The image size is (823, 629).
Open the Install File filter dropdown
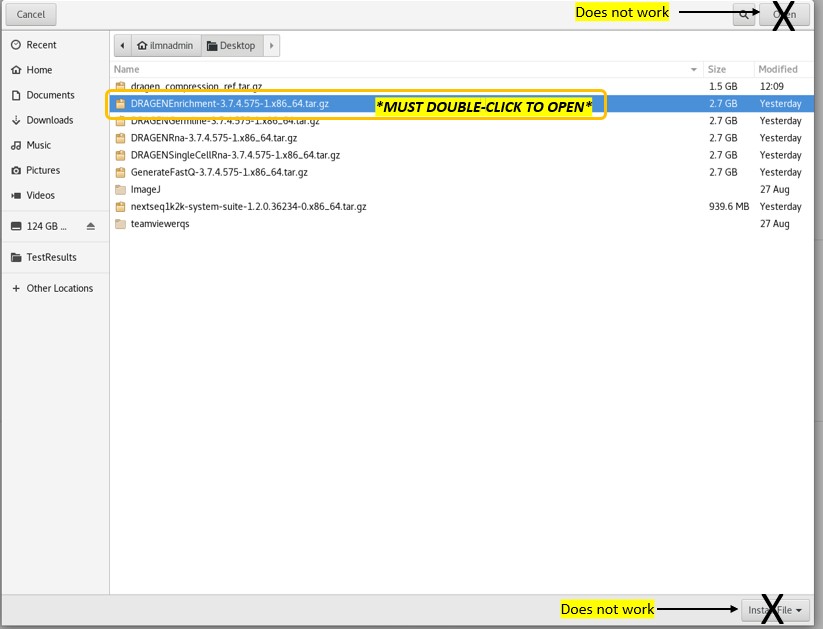pos(776,609)
